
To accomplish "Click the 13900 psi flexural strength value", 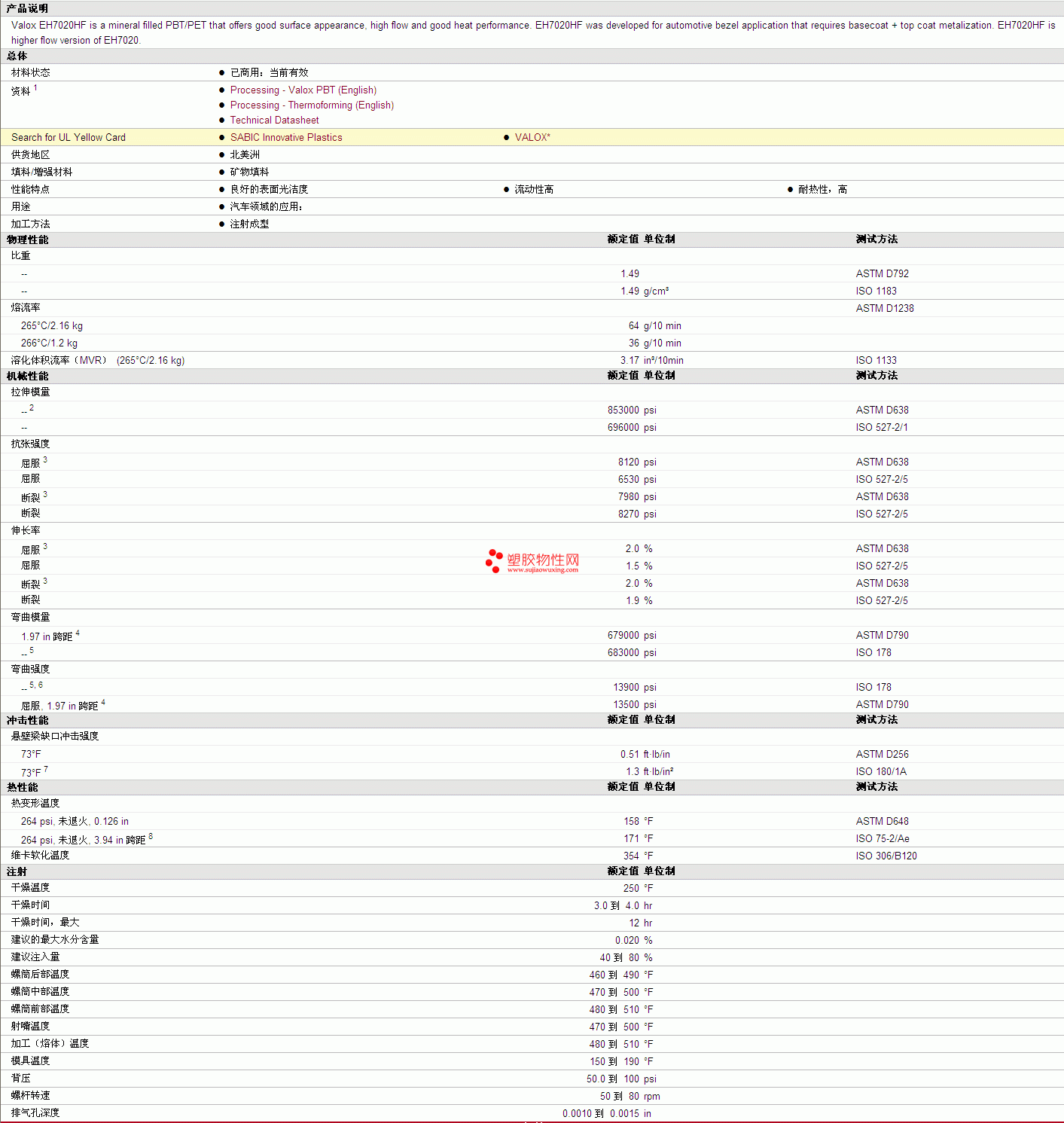I will click(635, 687).
